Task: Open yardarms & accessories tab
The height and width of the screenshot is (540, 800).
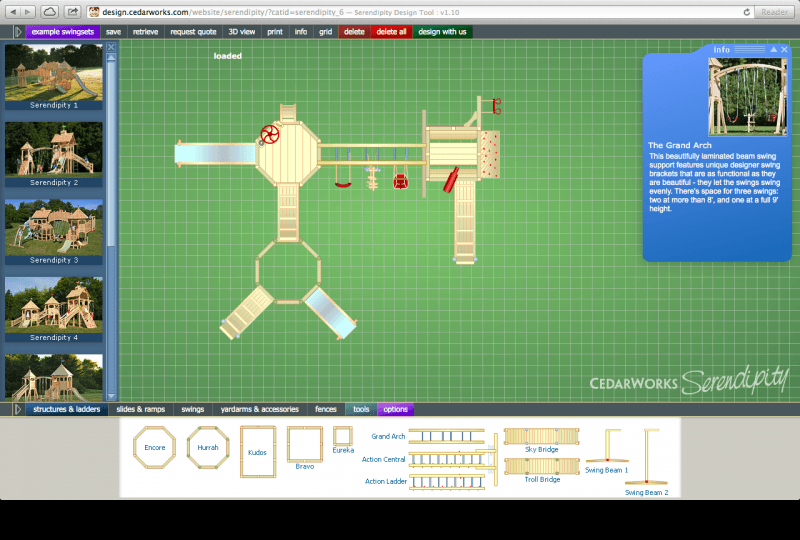Action: [260, 409]
